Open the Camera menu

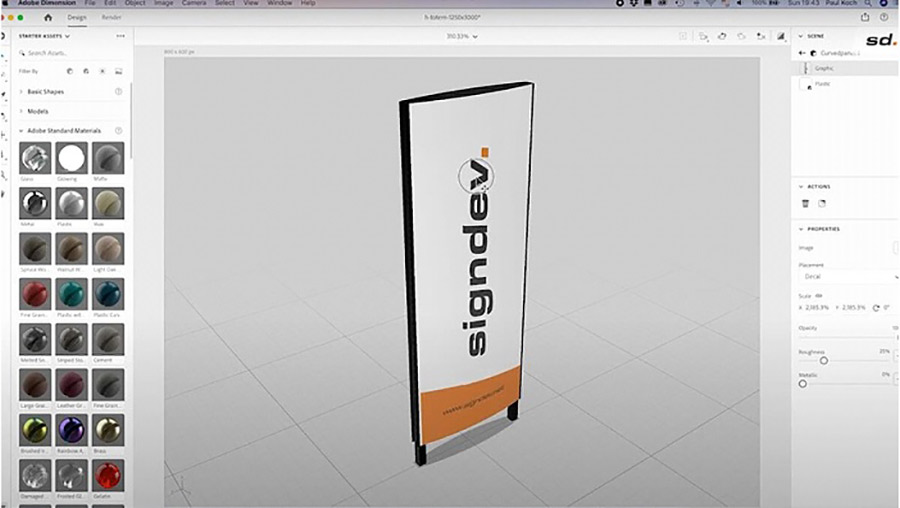[x=194, y=3]
